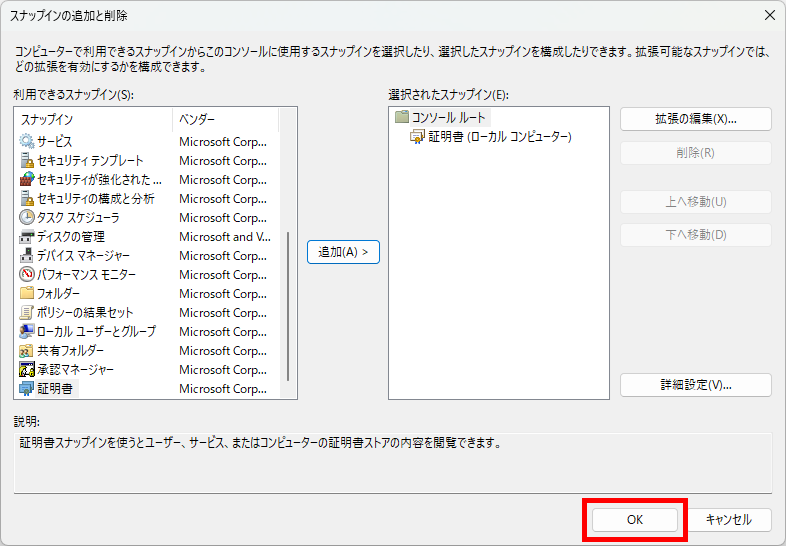Viewport: 786px width, 546px height.
Task: Open 詳細設定(V)... options
Action: coord(695,385)
